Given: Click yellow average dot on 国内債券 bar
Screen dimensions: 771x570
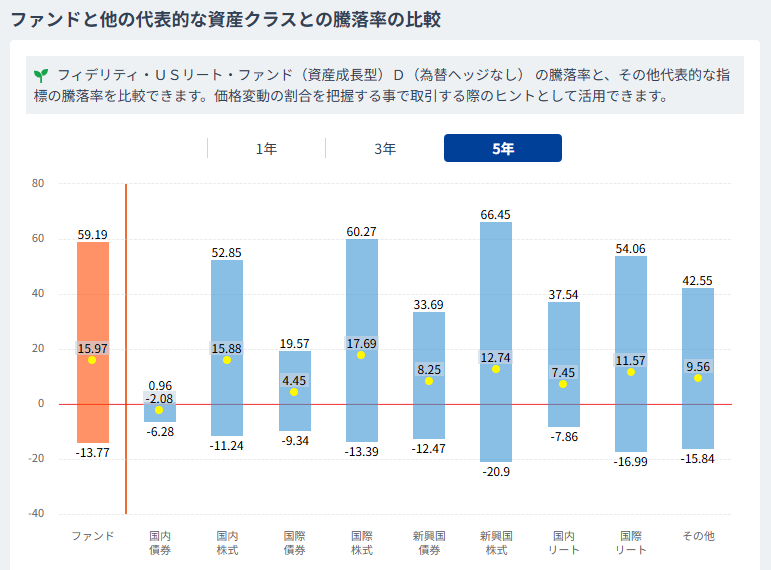Looking at the screenshot, I should pyautogui.click(x=159, y=410).
